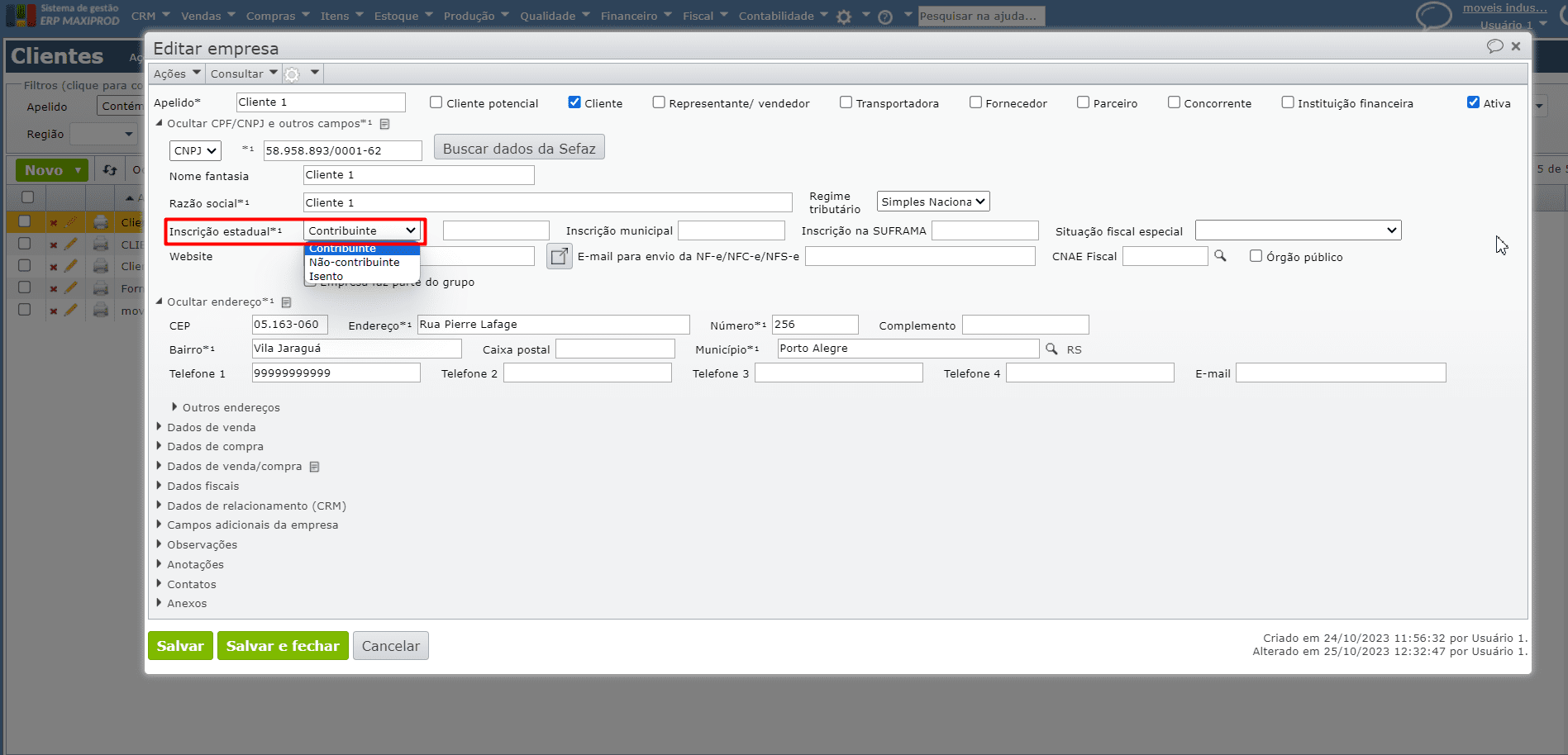Click the CNAE Fiscal search magnifier
The image size is (1568, 755).
(1220, 256)
